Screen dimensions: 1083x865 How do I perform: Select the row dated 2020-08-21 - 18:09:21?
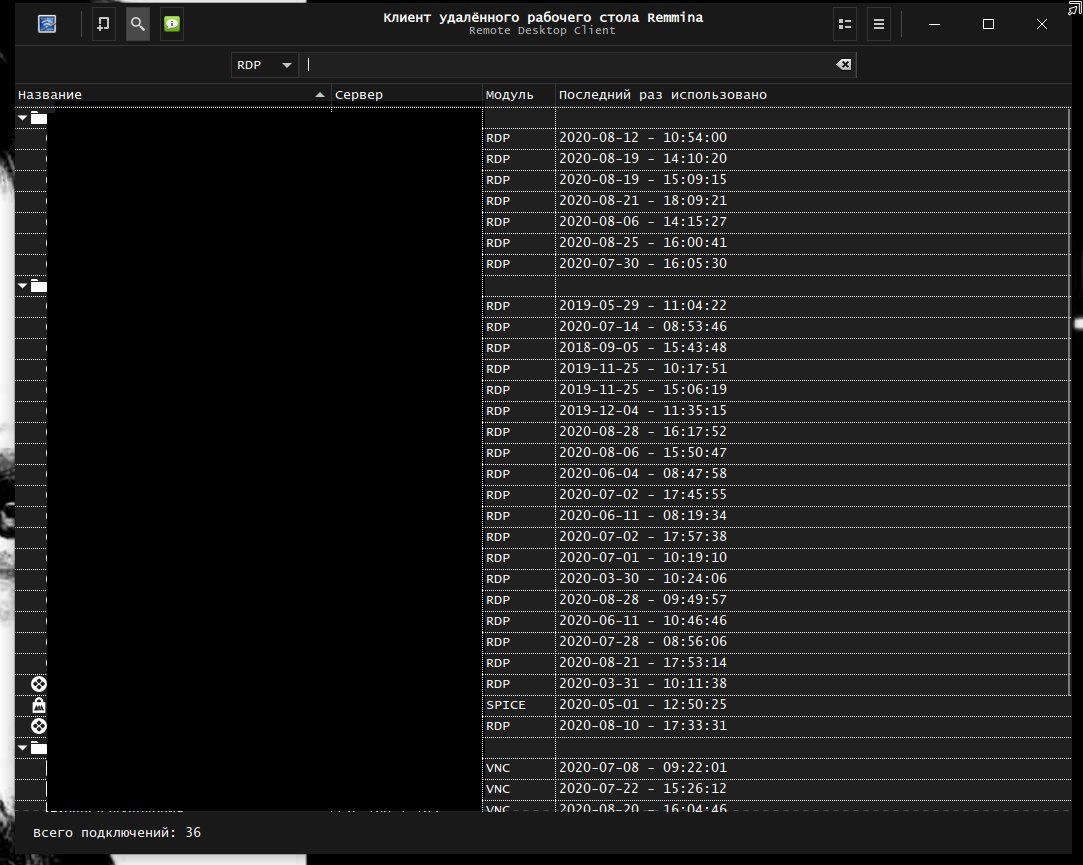pyautogui.click(x=543, y=201)
